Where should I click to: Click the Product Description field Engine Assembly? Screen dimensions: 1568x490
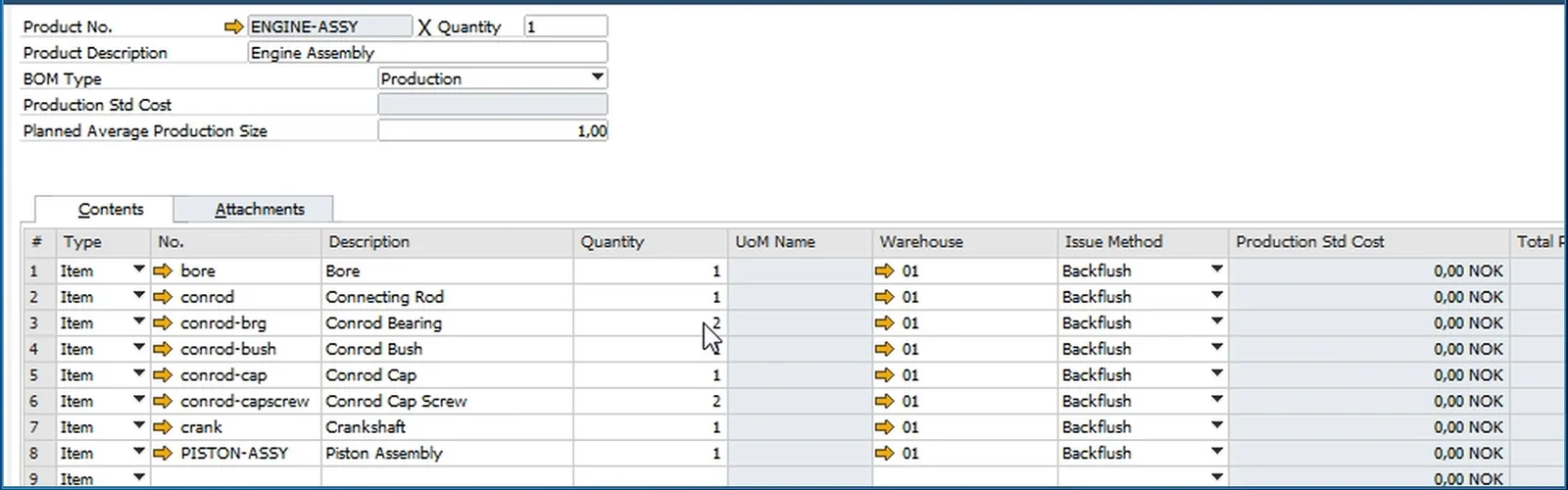coord(427,53)
